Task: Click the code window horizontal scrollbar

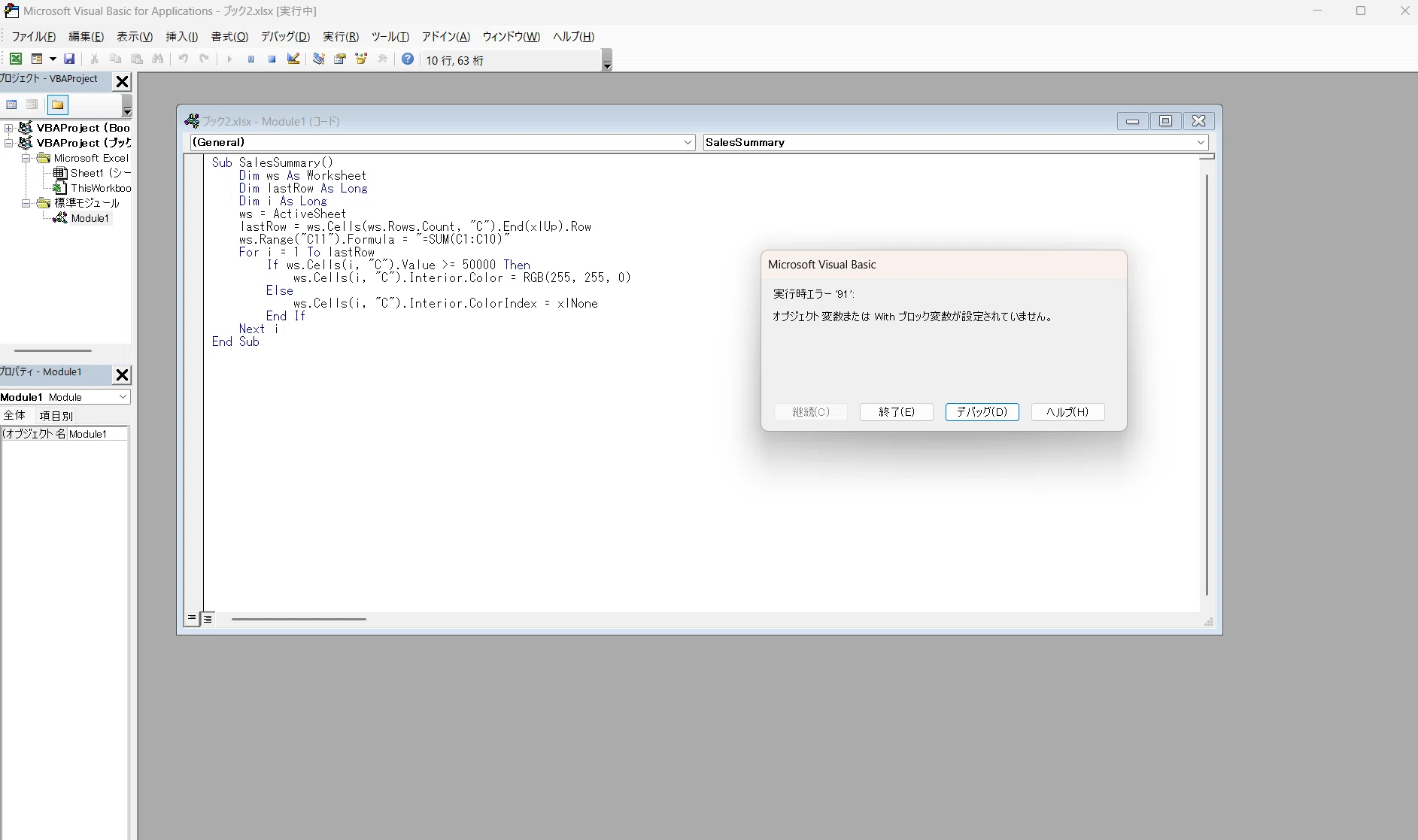Action: (299, 619)
